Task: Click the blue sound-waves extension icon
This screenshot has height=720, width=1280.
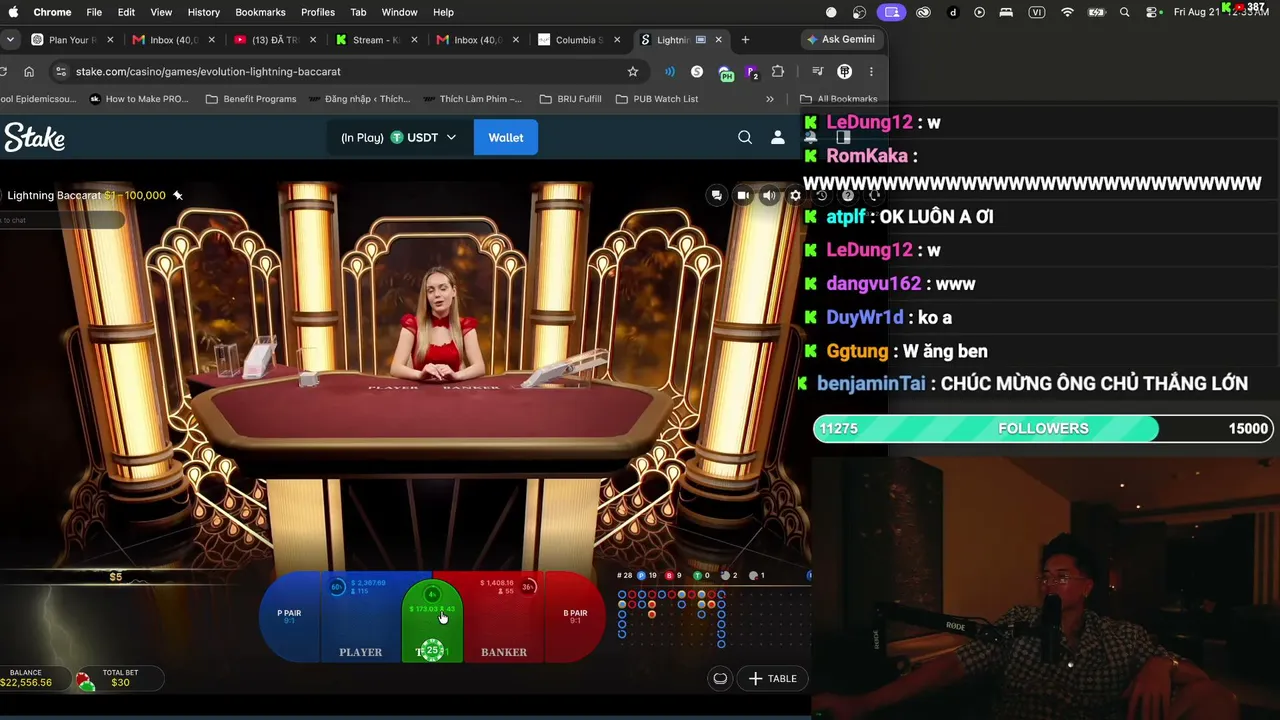Action: 670,71
